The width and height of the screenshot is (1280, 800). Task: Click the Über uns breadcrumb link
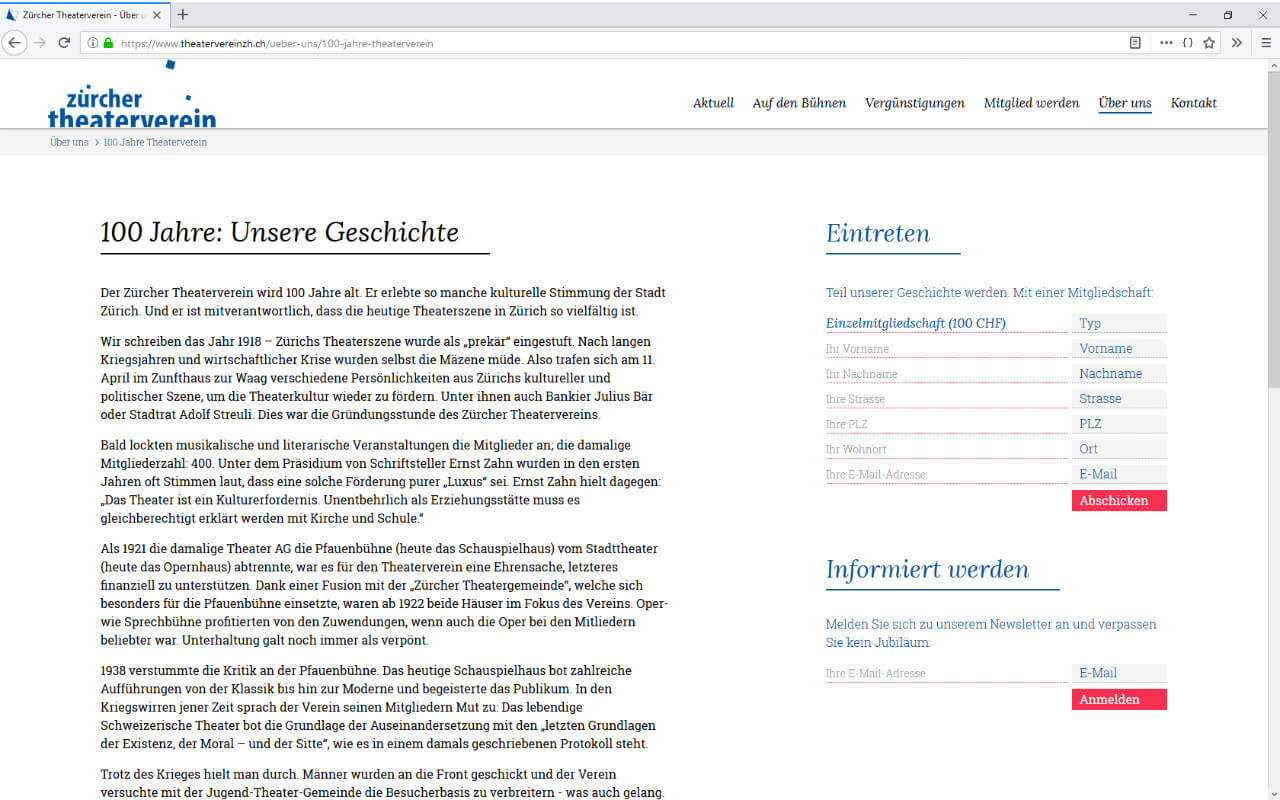[x=69, y=142]
